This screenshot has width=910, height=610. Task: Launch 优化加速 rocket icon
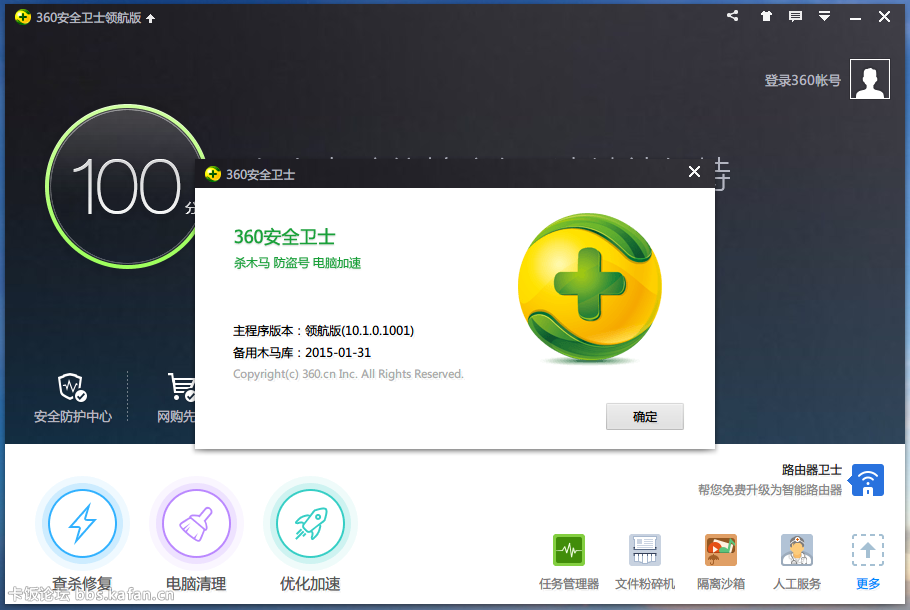[x=310, y=524]
